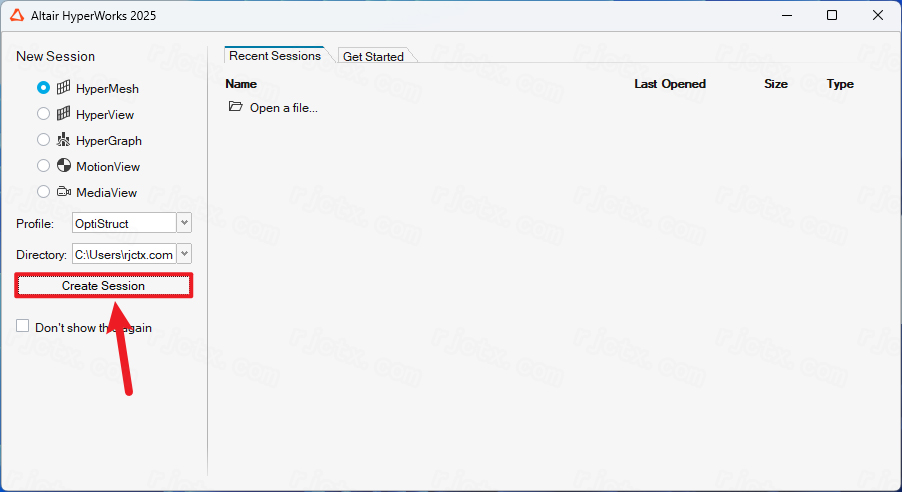This screenshot has height=492, width=902.
Task: Click the HyperGraph chart icon
Action: [x=64, y=140]
